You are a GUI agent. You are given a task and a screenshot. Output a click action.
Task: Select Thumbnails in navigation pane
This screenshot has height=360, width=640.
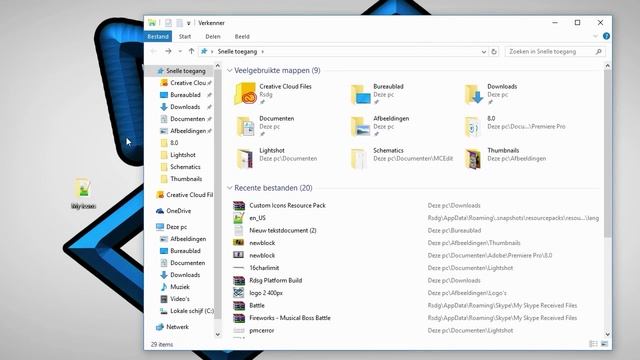point(186,179)
